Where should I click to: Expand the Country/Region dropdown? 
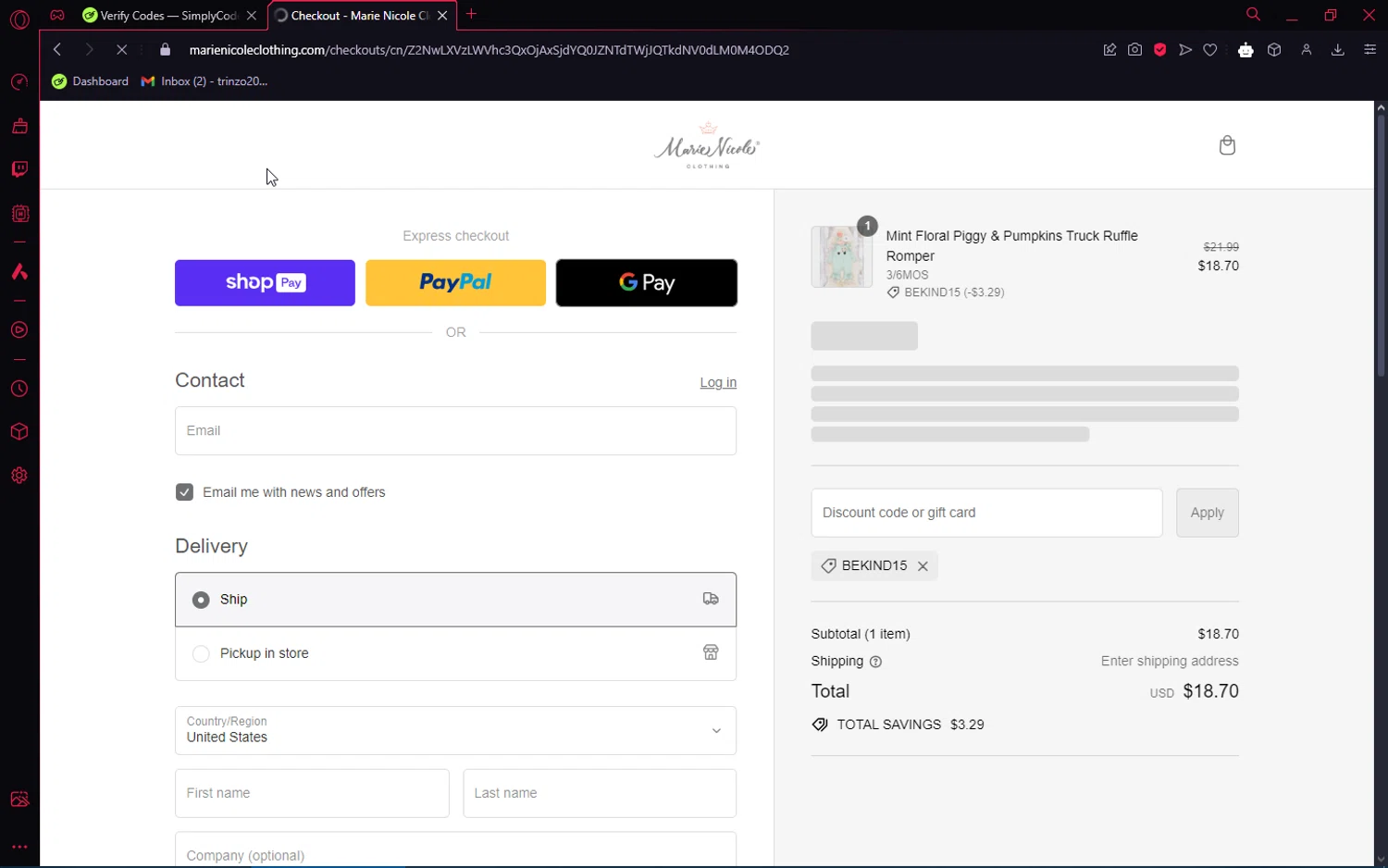pos(455,730)
